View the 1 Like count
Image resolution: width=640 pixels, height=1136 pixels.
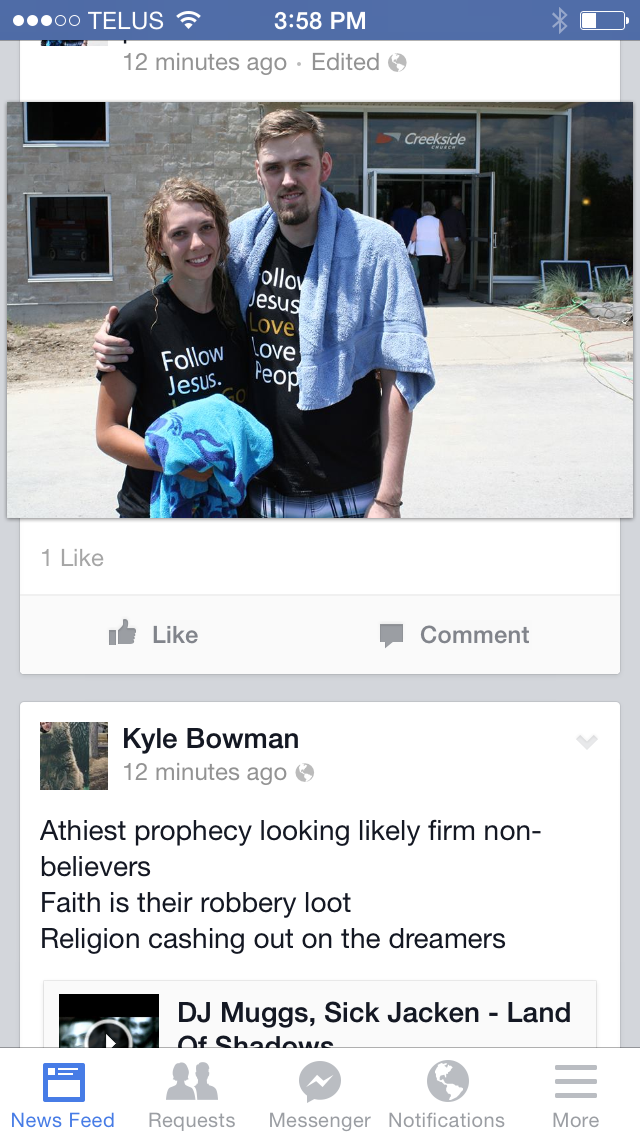click(x=72, y=558)
